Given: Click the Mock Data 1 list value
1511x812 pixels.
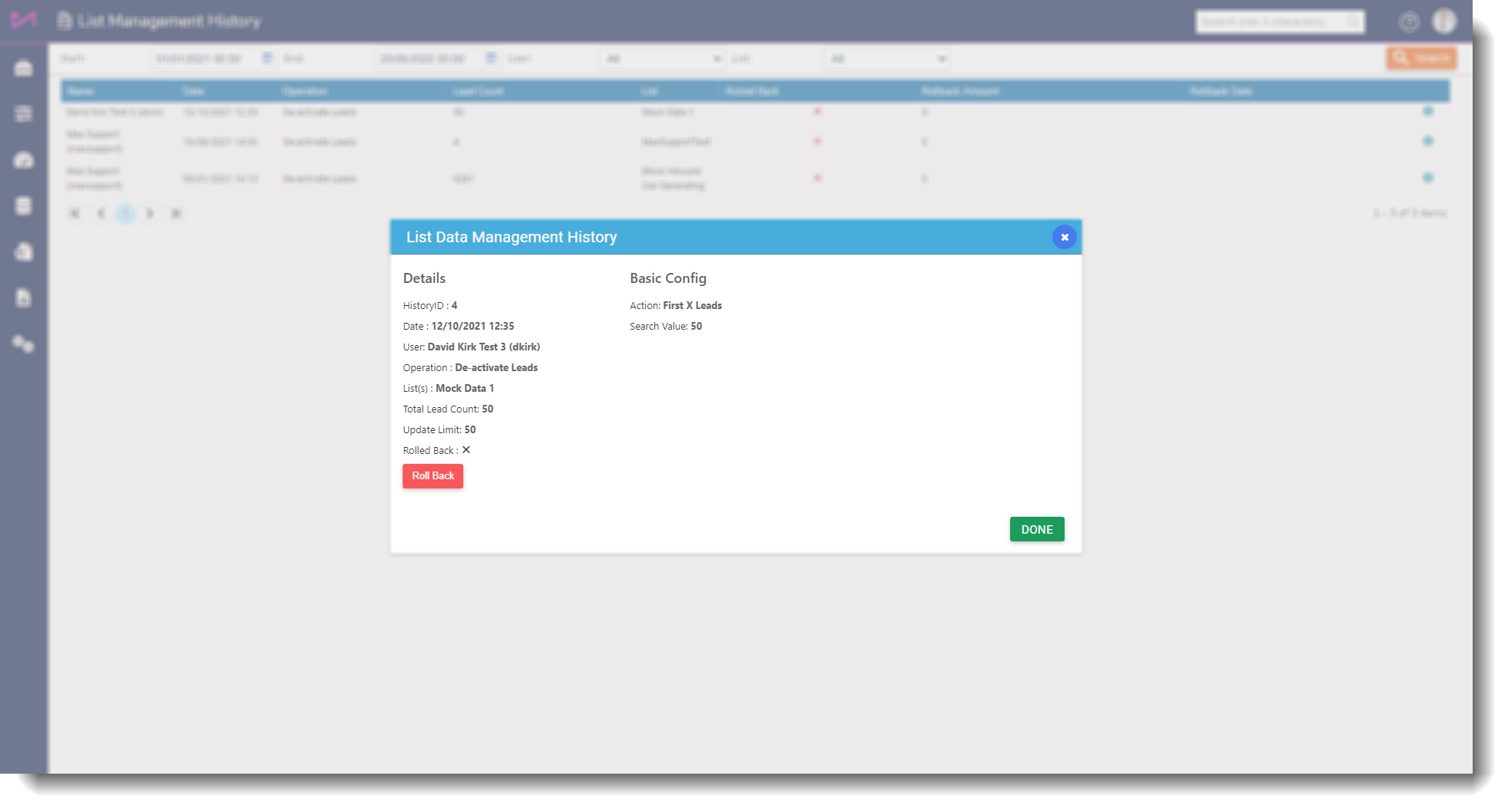Looking at the screenshot, I should coord(465,388).
